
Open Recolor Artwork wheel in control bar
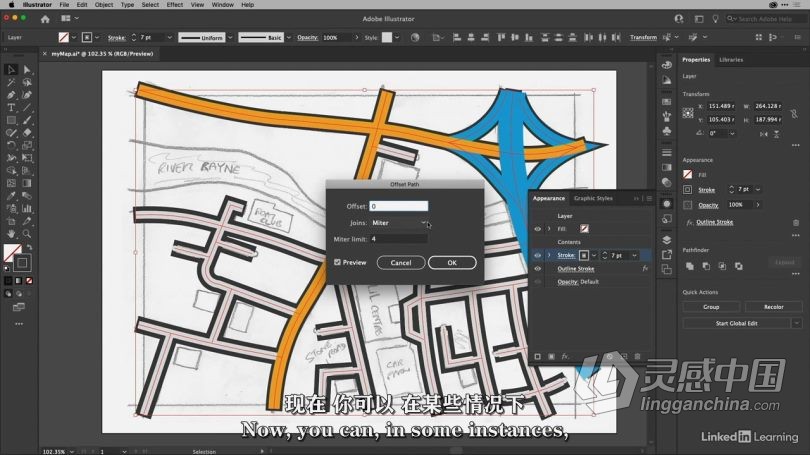pos(415,38)
